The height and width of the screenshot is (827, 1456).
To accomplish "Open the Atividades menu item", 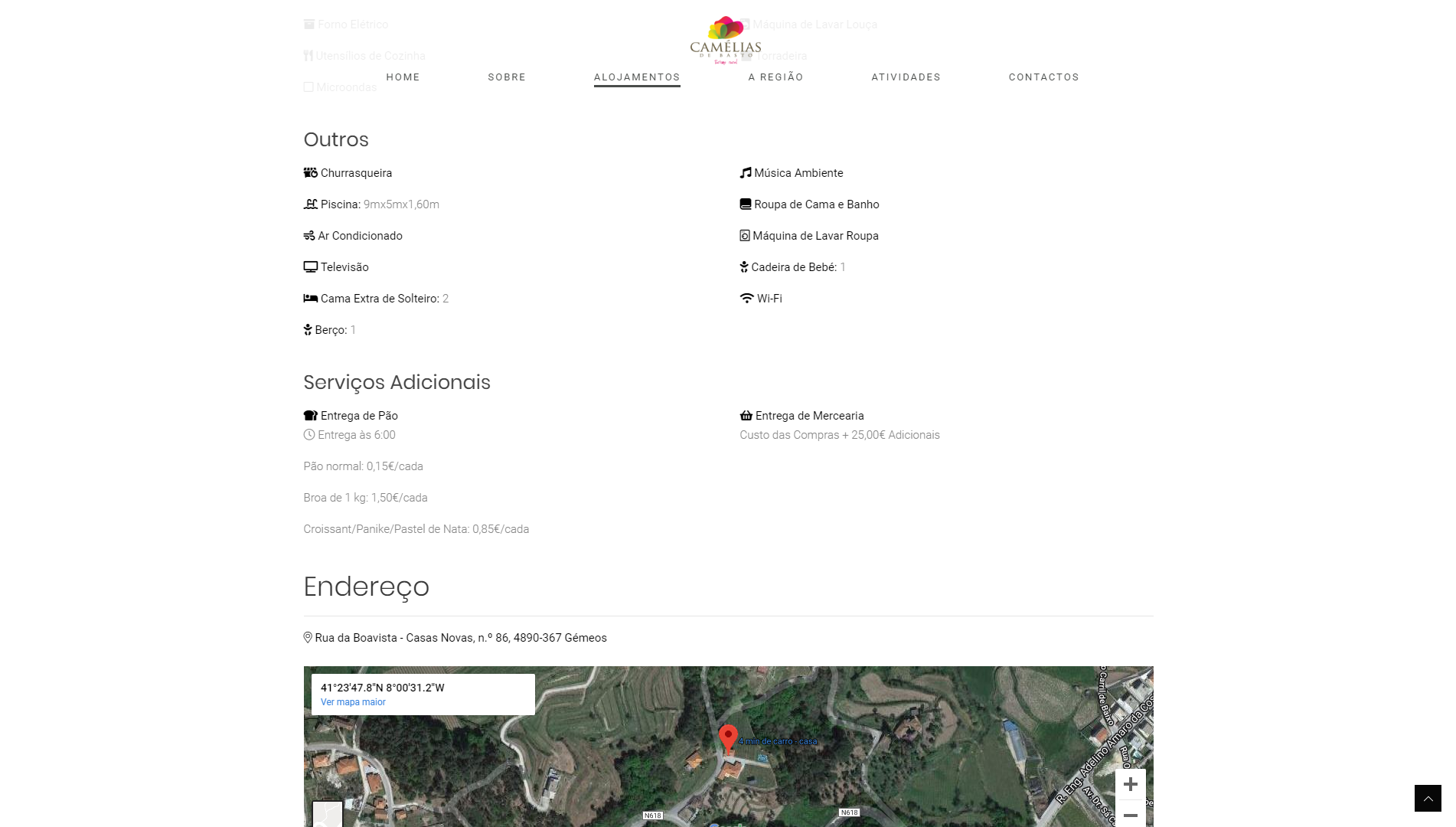I will pyautogui.click(x=906, y=77).
